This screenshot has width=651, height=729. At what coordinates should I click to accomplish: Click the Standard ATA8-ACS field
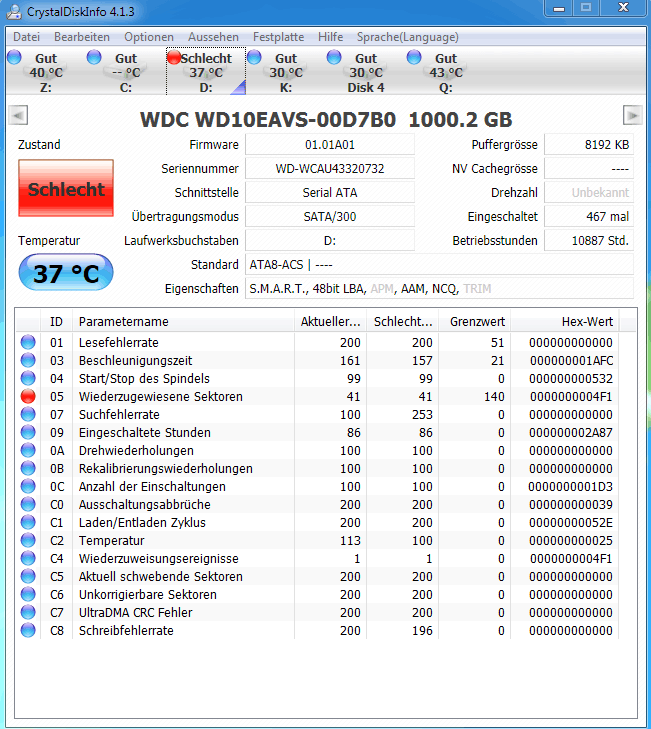point(439,265)
